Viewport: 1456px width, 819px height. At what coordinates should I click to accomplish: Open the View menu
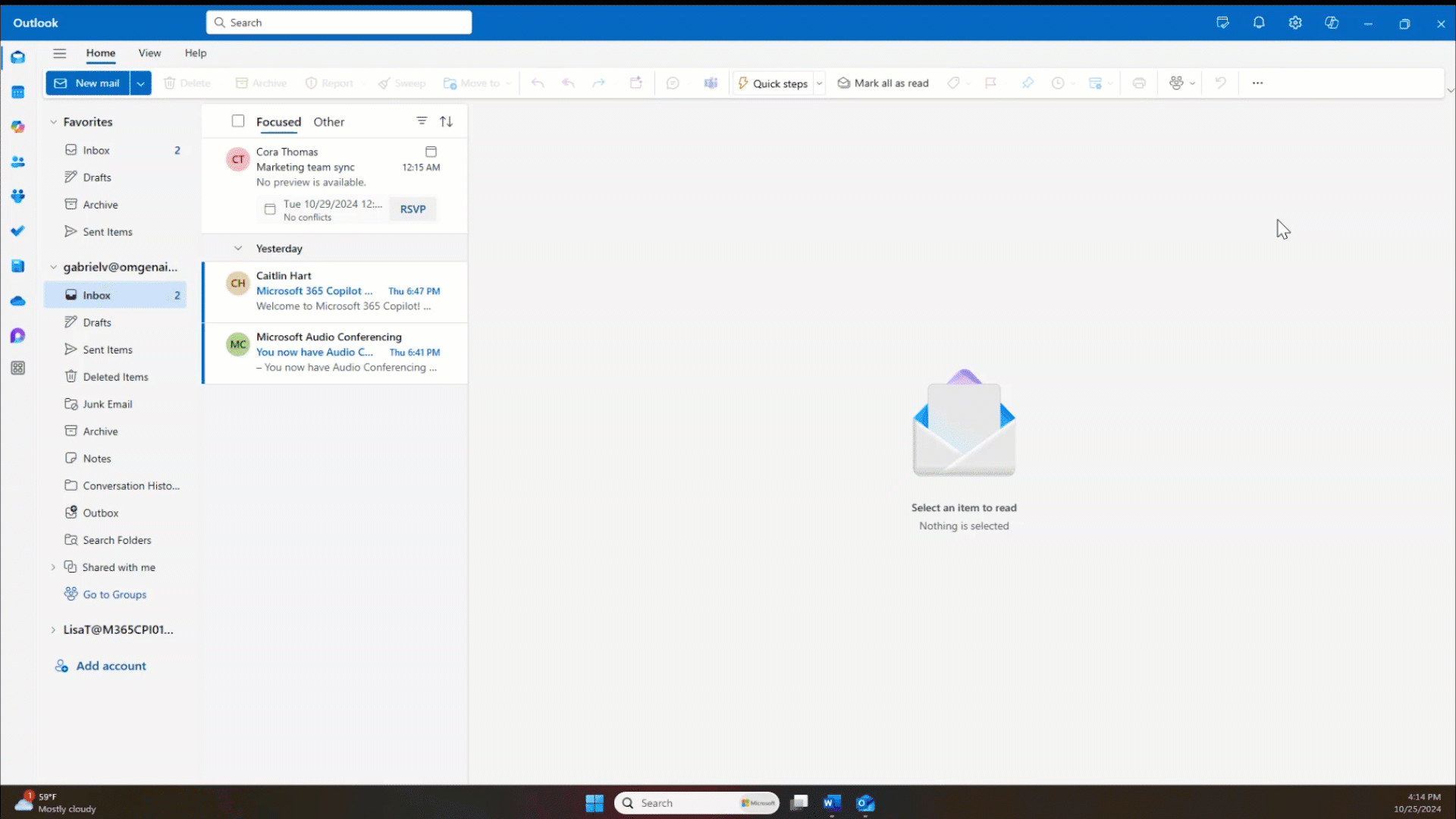pyautogui.click(x=149, y=53)
